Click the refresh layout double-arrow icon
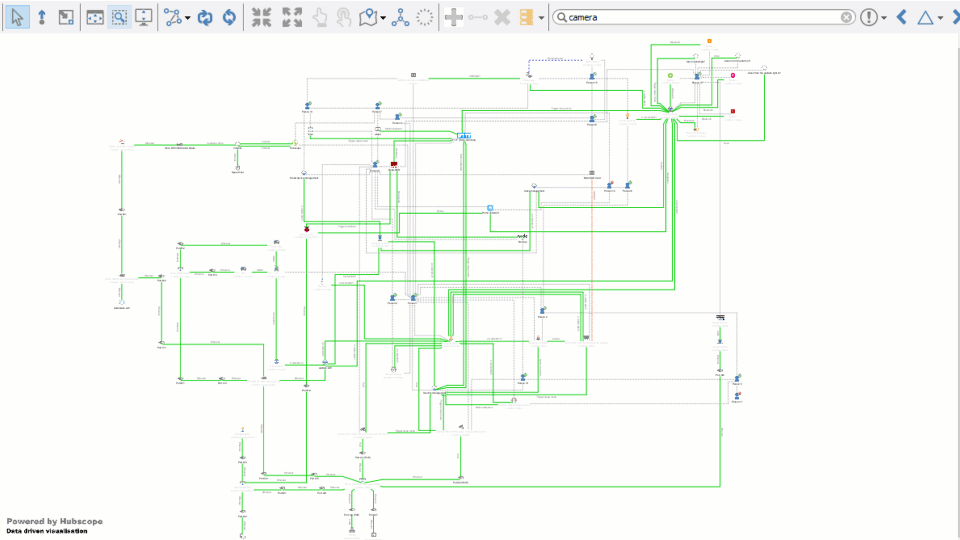The image size is (960, 540). 204,17
